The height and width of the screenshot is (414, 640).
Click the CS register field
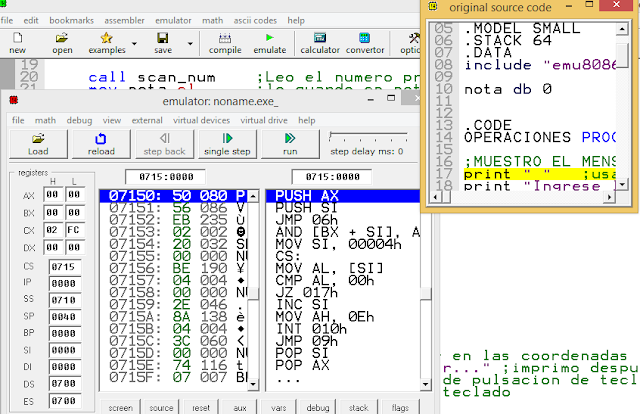point(63,267)
